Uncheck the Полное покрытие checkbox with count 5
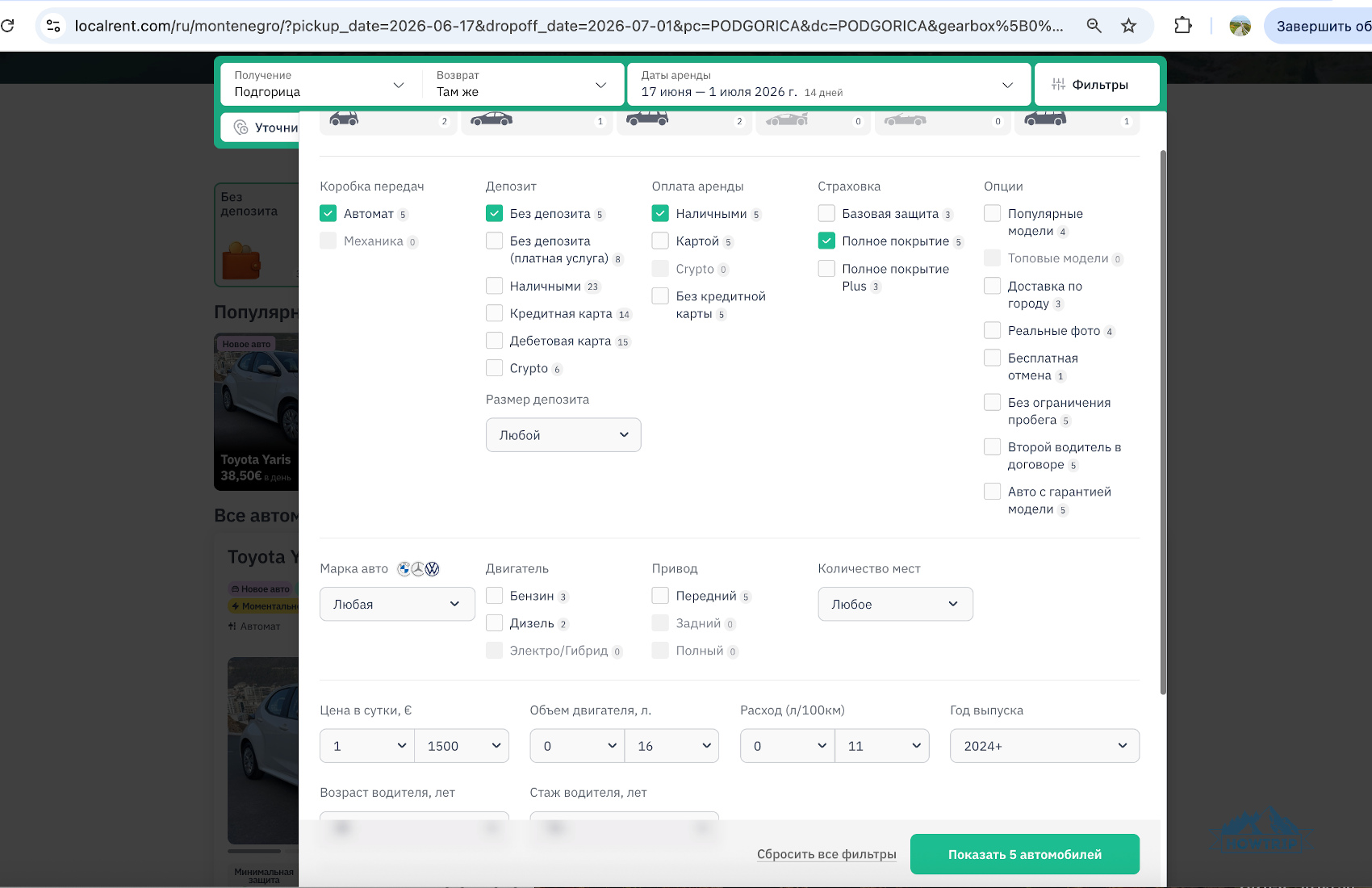The width and height of the screenshot is (1372, 888). 826,241
